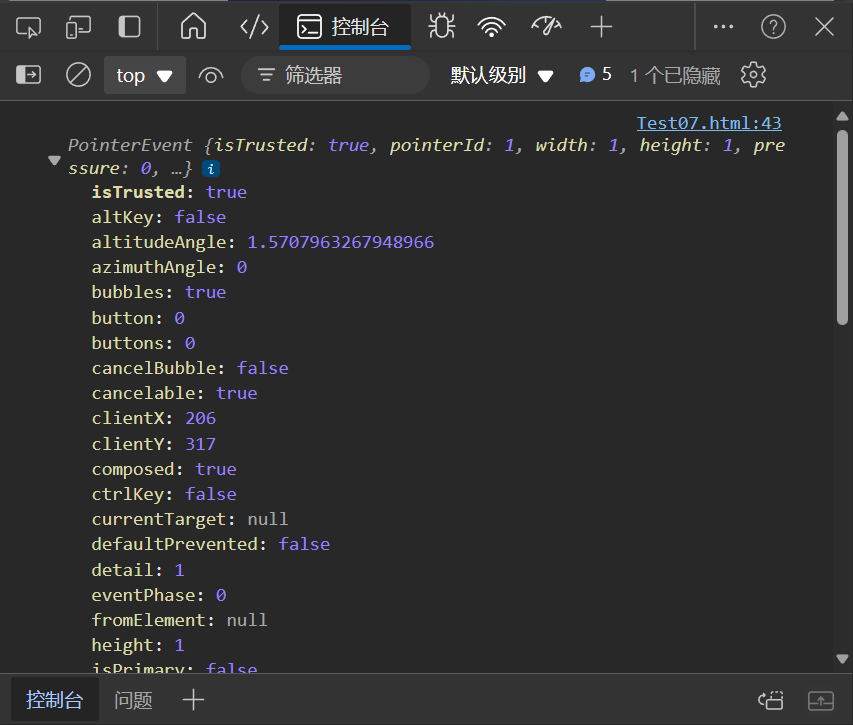This screenshot has height=725, width=853.
Task: Activate the inspect element picker tool
Action: pos(29,27)
